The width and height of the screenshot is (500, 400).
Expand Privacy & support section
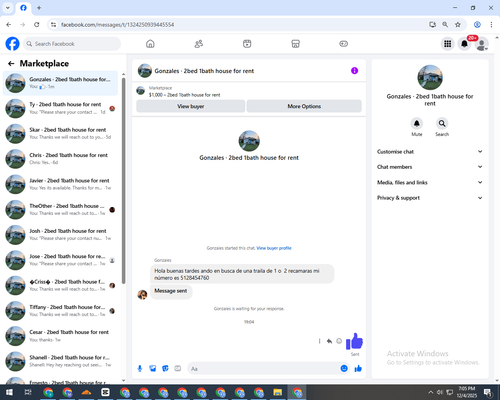pyautogui.click(x=430, y=198)
